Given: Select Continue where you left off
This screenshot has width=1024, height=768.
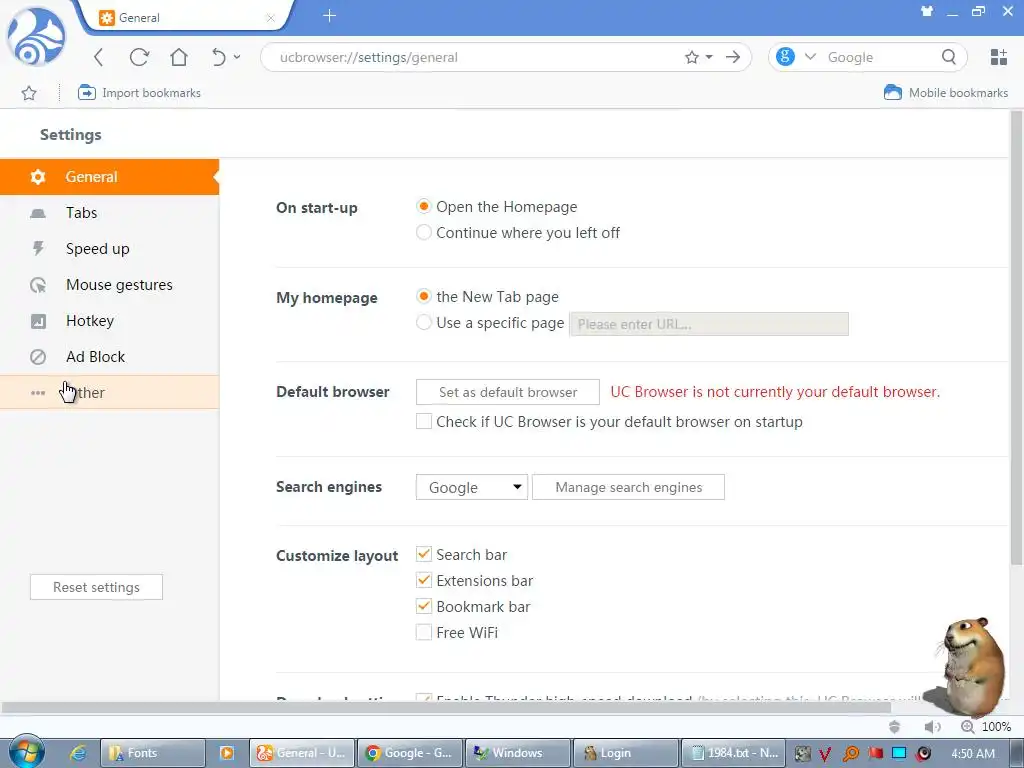Looking at the screenshot, I should (424, 232).
